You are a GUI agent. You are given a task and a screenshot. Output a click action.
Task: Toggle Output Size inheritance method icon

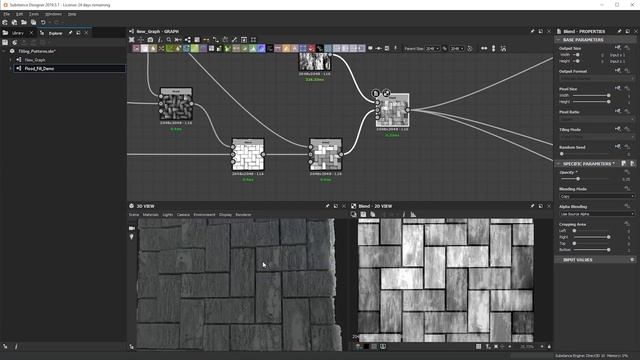pyautogui.click(x=618, y=48)
